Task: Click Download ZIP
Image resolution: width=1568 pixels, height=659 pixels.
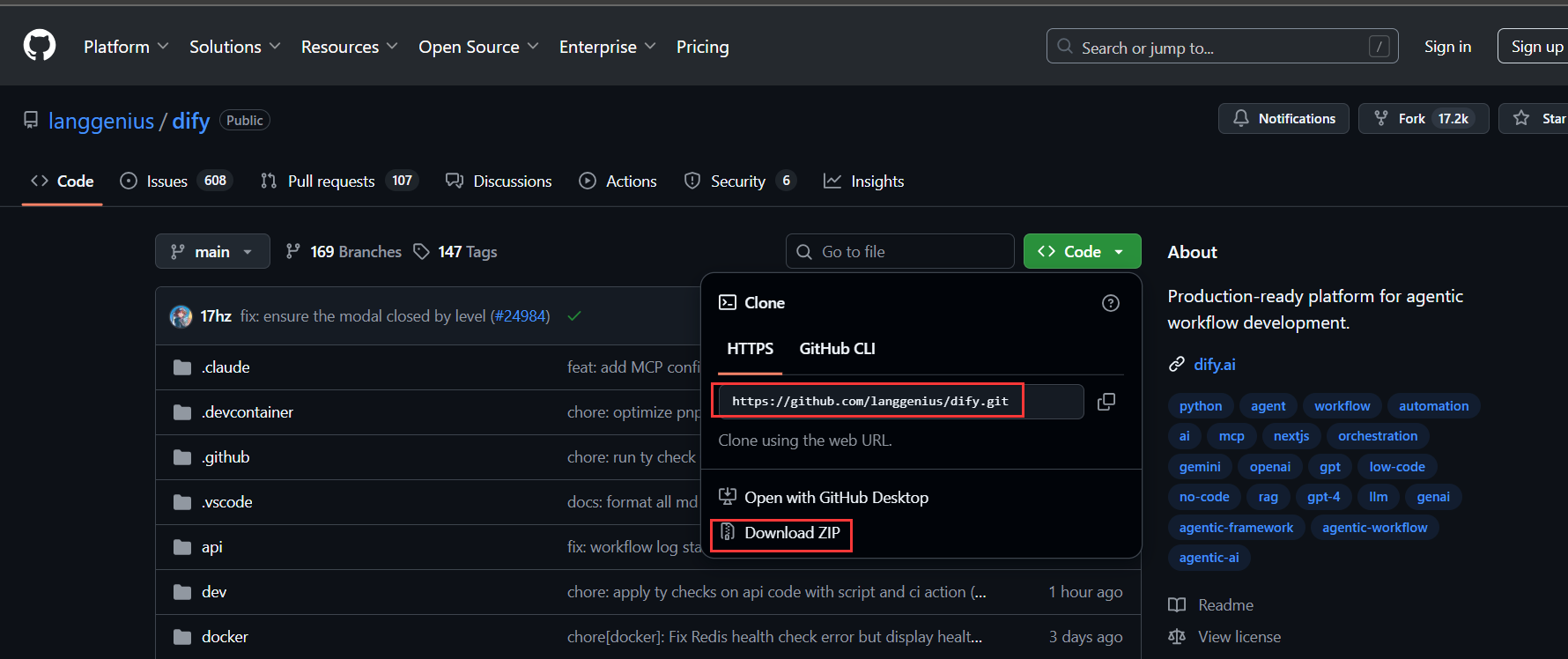Action: tap(791, 533)
